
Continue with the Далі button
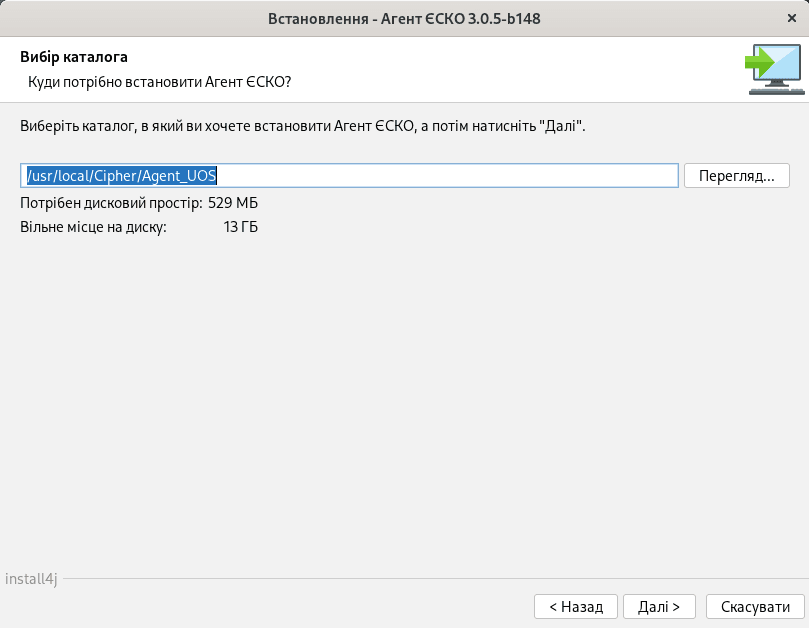659,606
